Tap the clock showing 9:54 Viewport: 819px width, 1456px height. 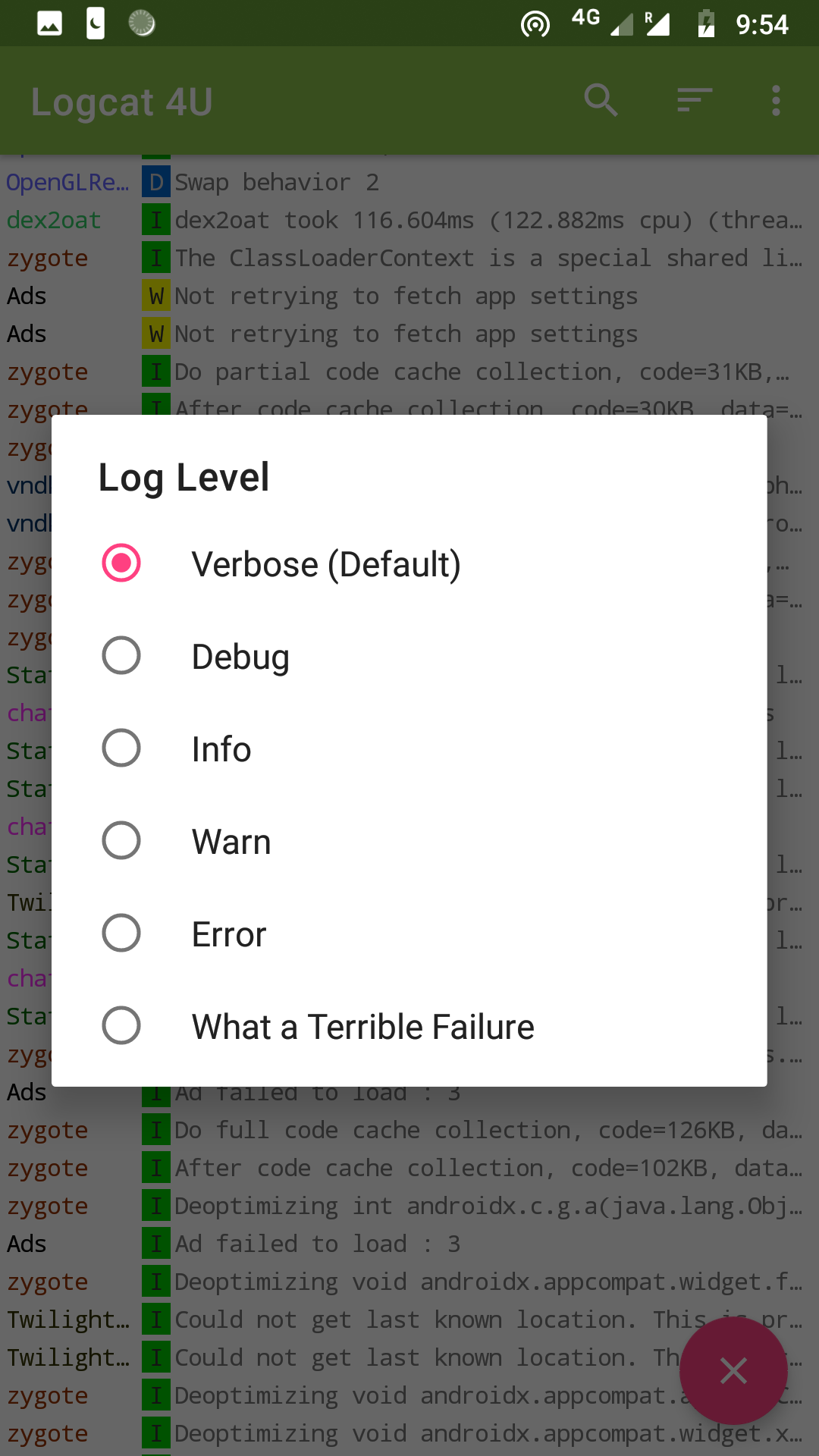pyautogui.click(x=762, y=24)
